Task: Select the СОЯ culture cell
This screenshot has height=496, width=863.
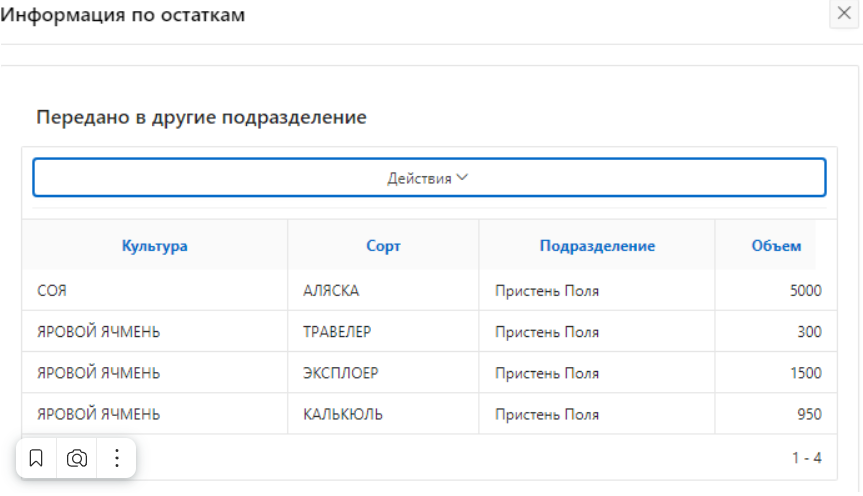Action: (52, 291)
